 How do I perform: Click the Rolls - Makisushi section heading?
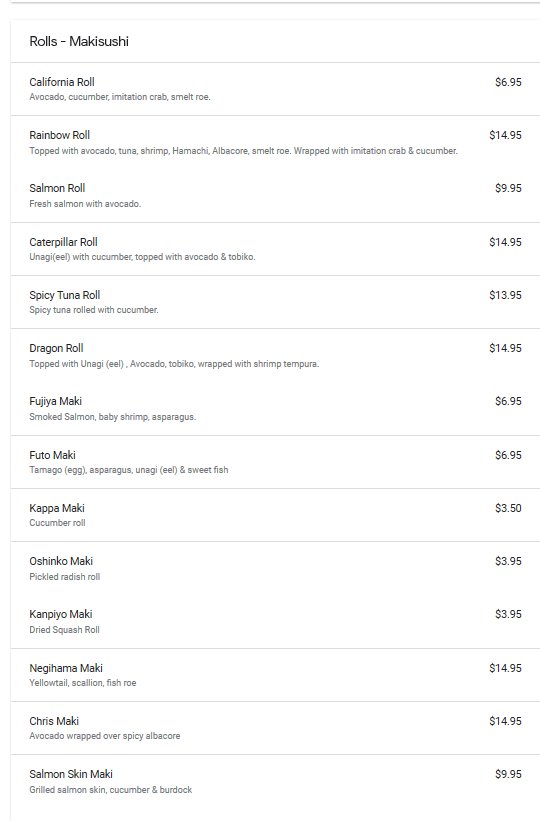[x=79, y=41]
